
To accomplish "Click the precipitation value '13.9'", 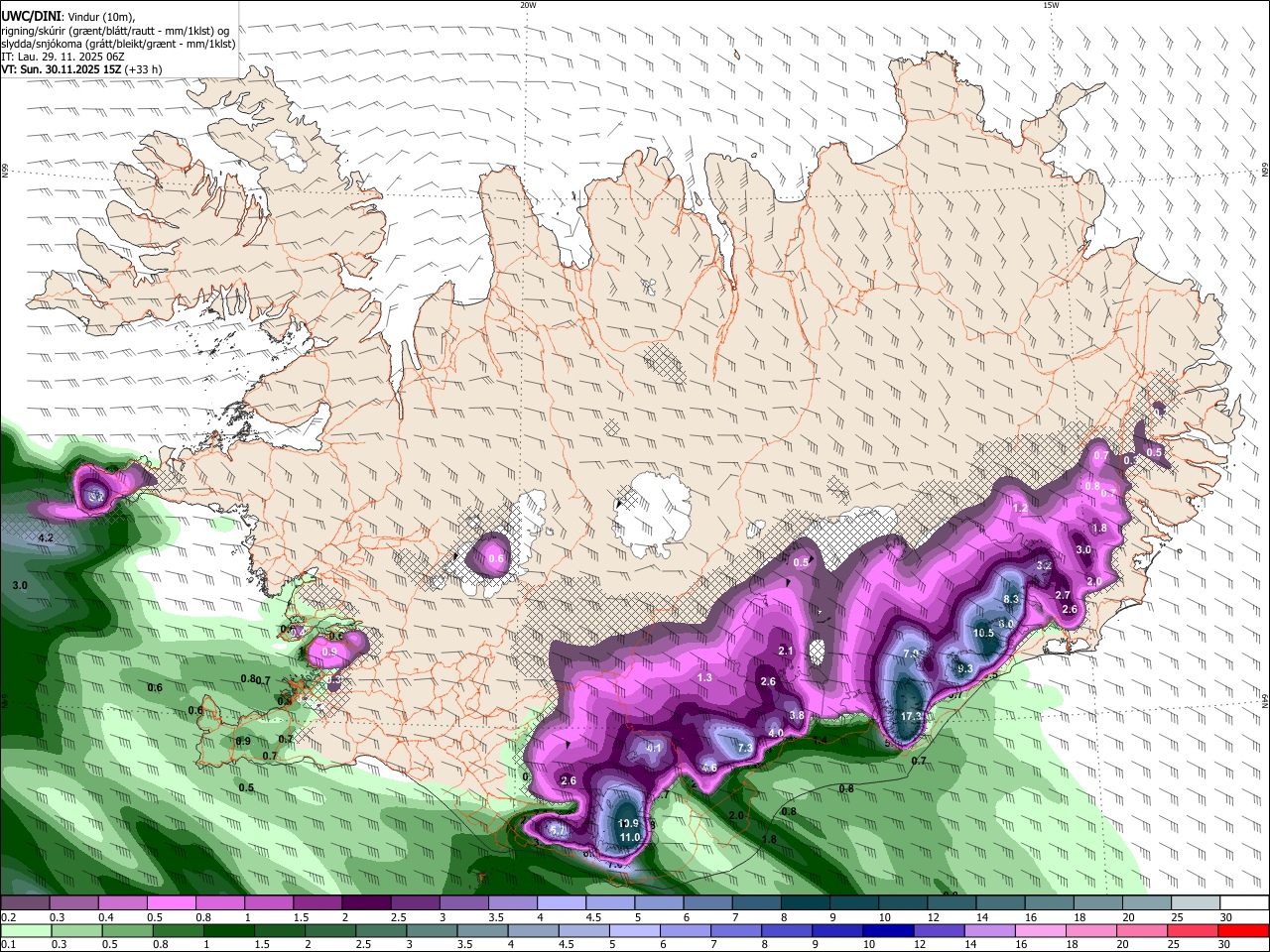I will pyautogui.click(x=628, y=824).
